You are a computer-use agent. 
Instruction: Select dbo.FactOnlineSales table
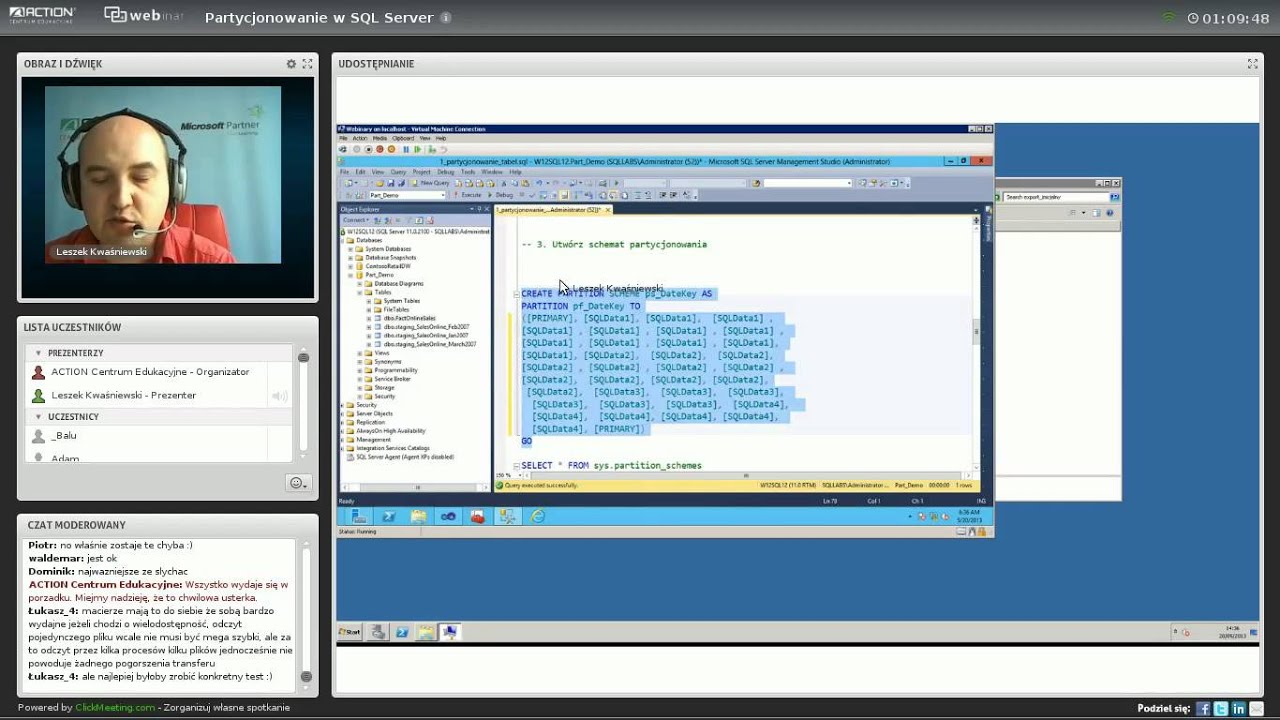point(410,318)
